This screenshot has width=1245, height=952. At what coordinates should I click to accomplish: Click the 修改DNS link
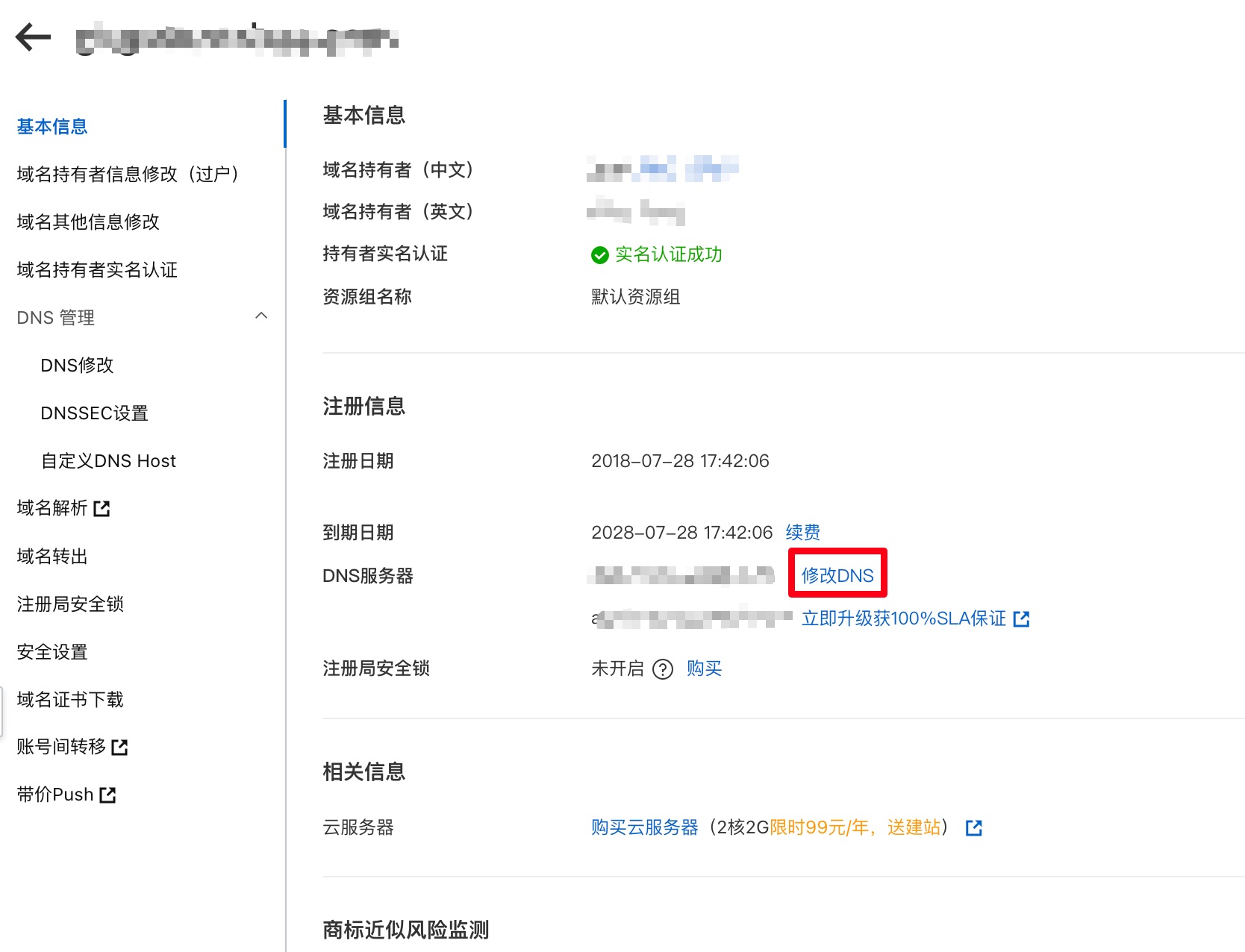tap(837, 576)
